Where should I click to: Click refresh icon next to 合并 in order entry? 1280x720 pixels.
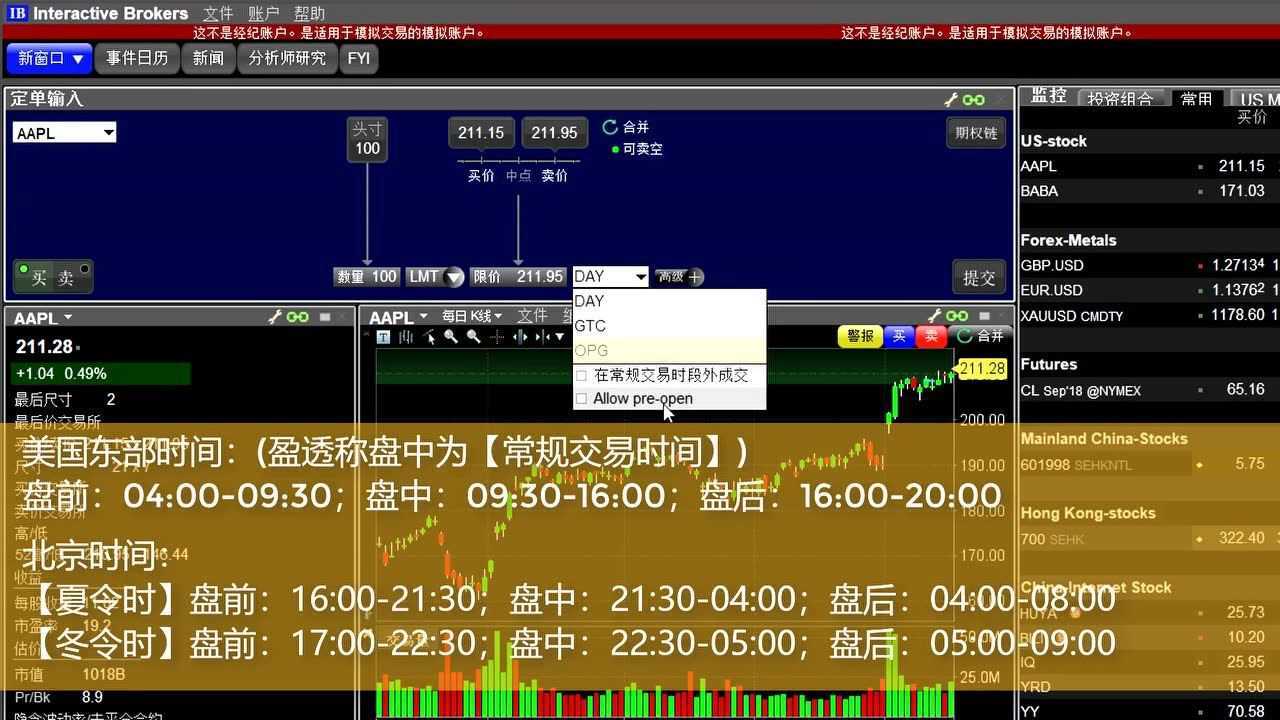[x=610, y=127]
